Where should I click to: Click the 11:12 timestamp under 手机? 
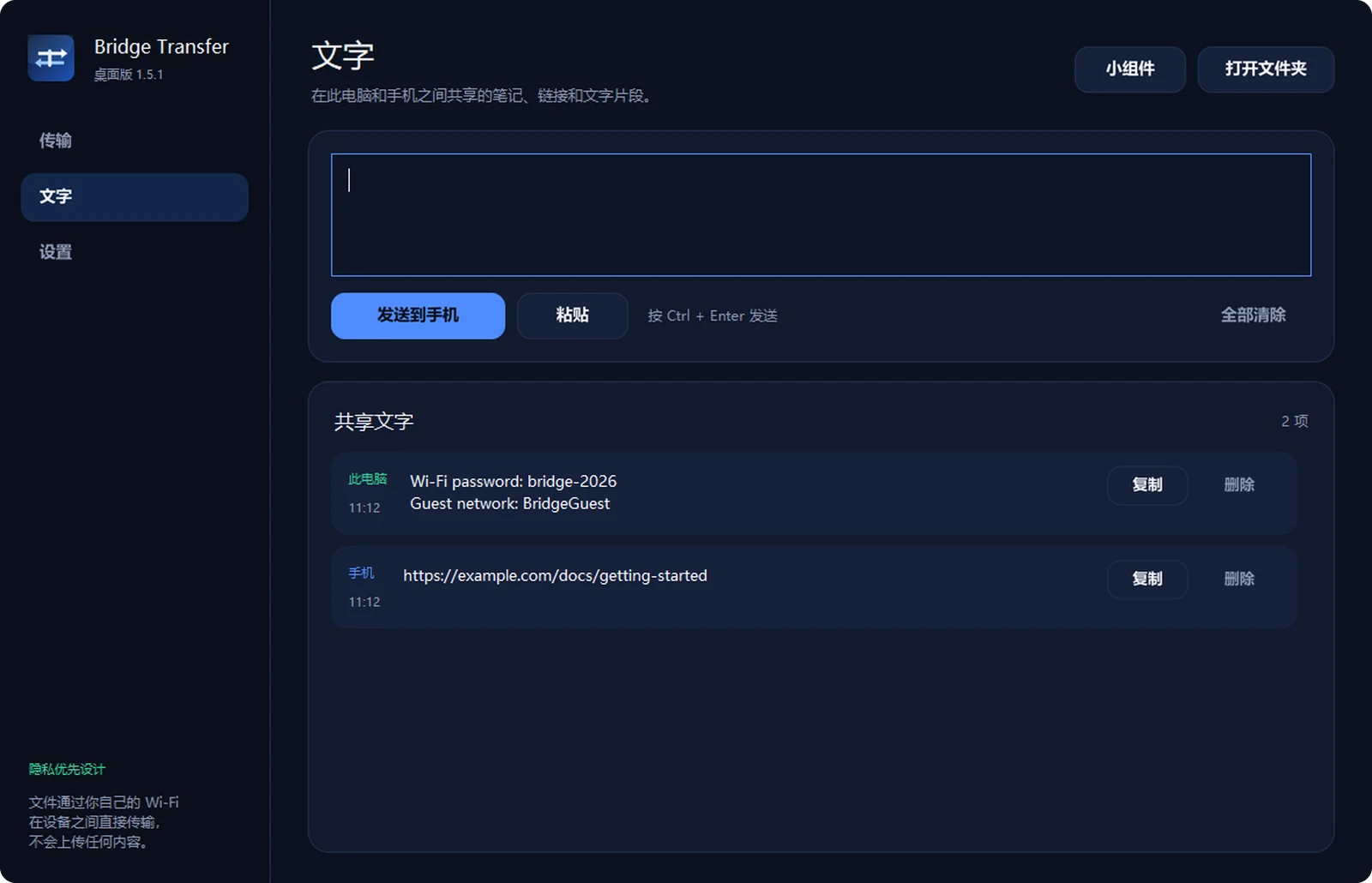(x=364, y=603)
